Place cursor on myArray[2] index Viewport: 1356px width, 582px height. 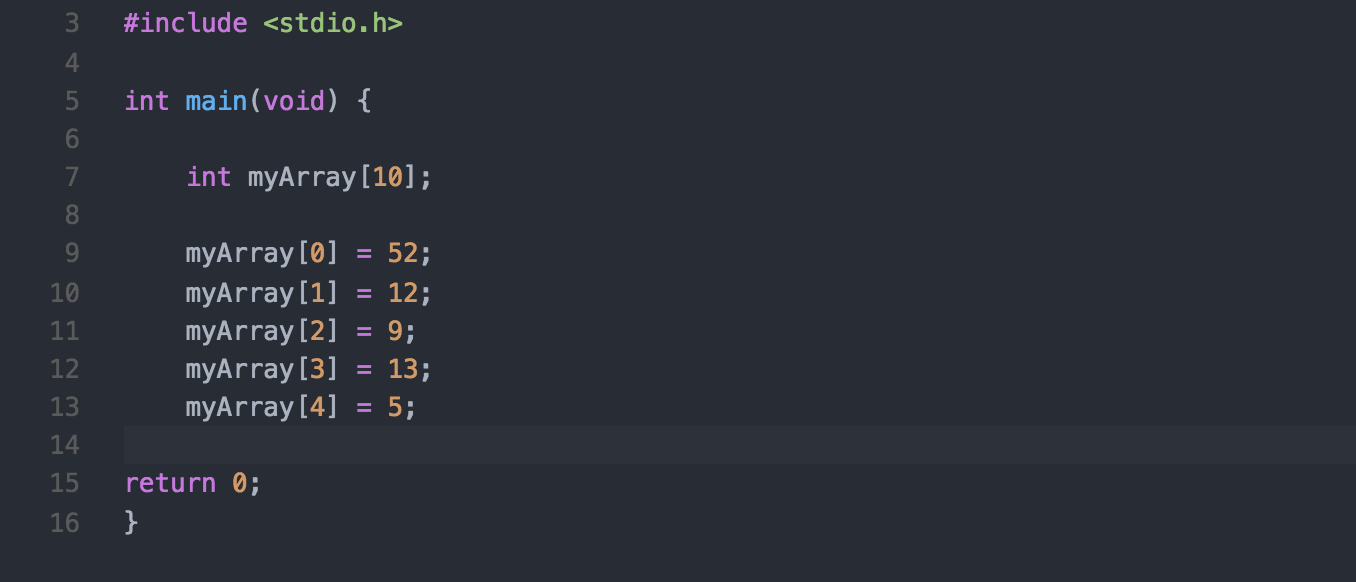pyautogui.click(x=318, y=331)
